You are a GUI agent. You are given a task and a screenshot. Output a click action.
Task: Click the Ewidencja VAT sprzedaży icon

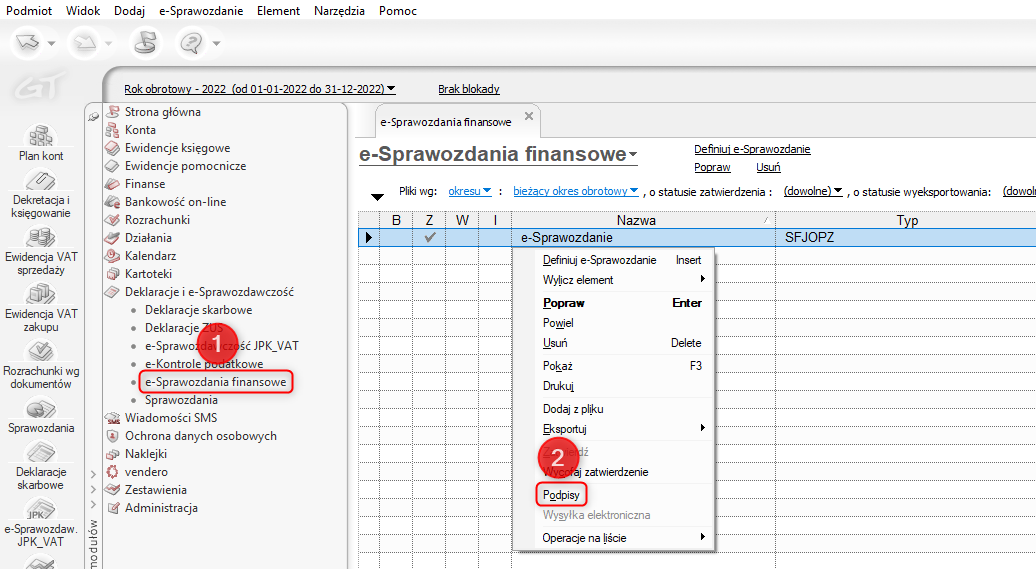(41, 238)
